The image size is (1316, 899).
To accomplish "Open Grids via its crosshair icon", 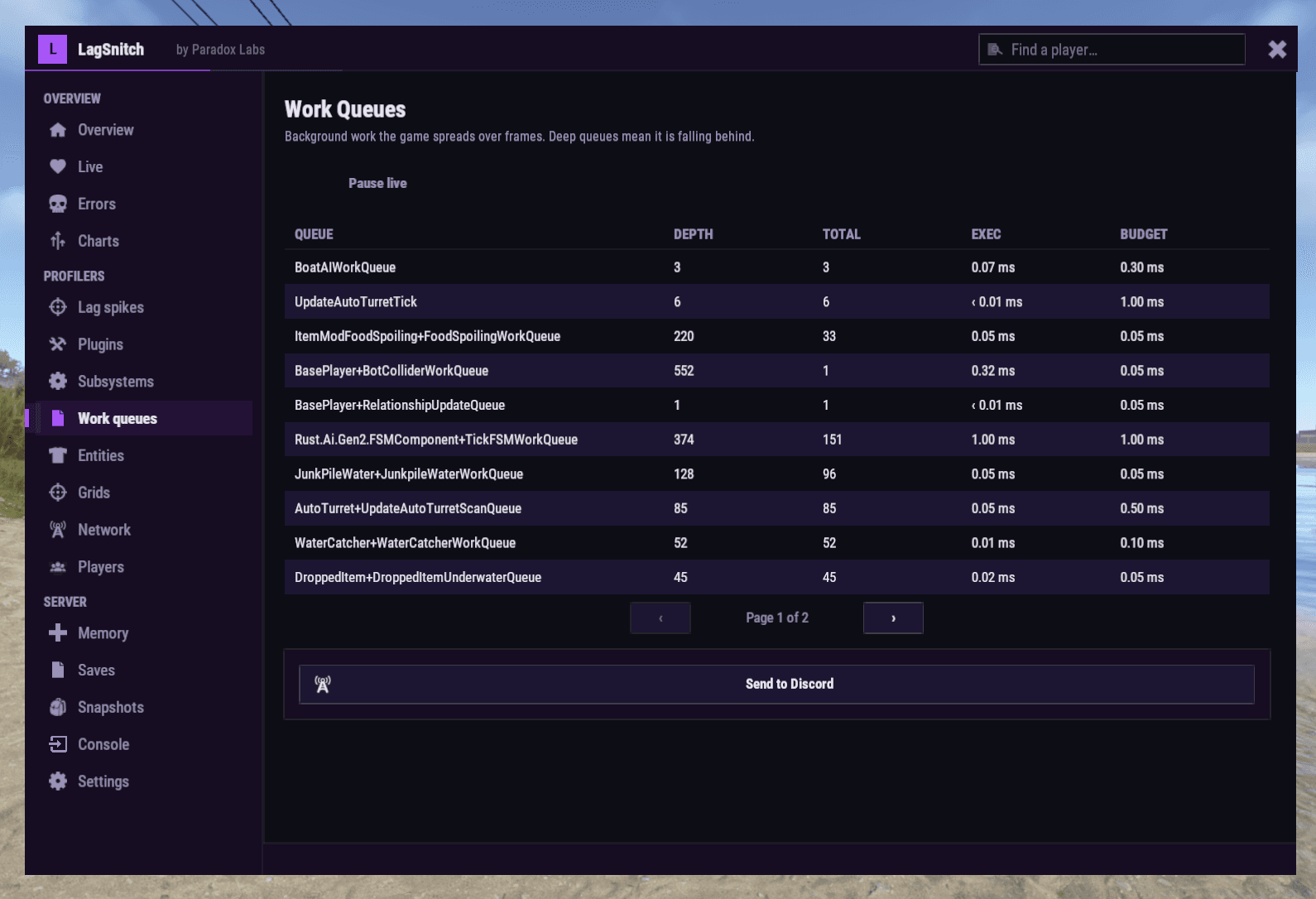I will tap(58, 493).
